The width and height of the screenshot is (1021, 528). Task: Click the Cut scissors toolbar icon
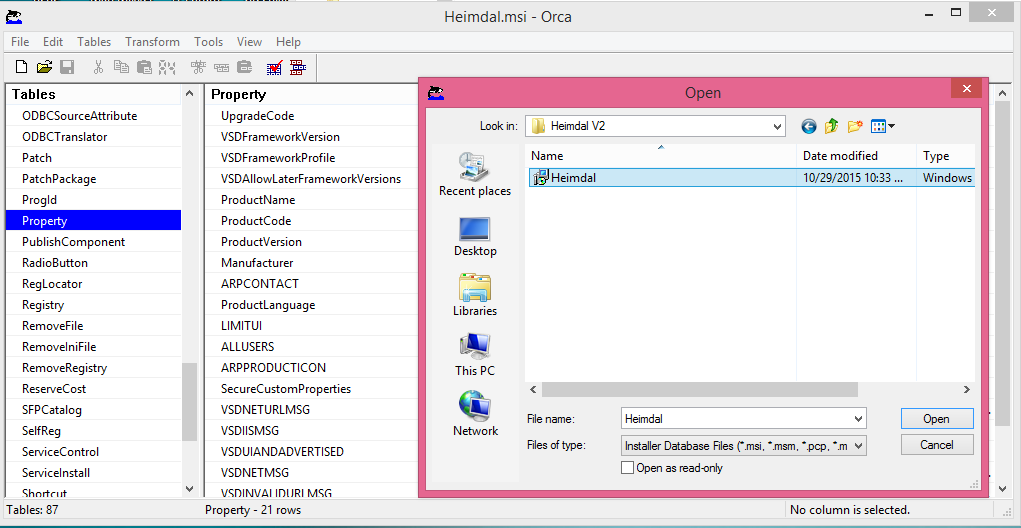click(98, 66)
